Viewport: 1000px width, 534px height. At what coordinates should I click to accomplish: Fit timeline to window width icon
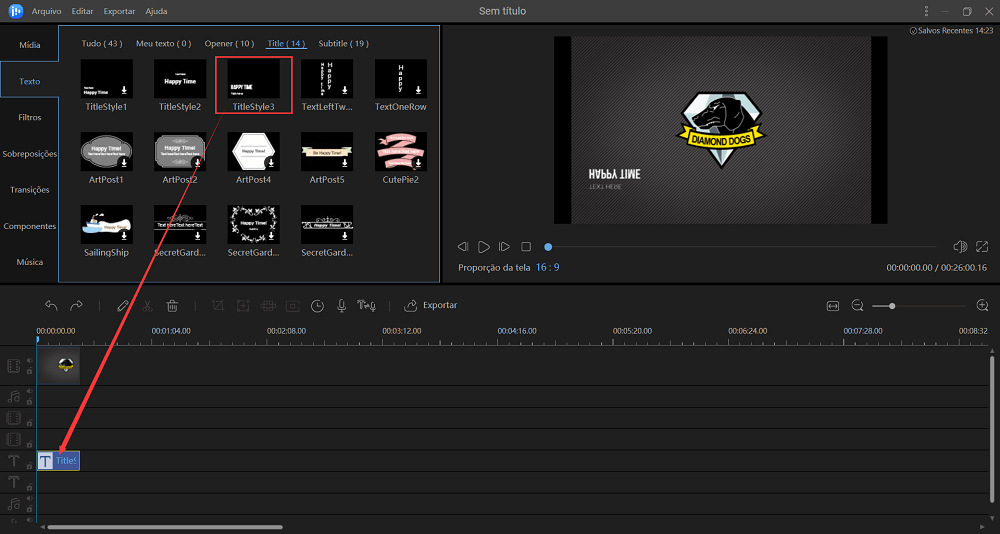[x=832, y=306]
